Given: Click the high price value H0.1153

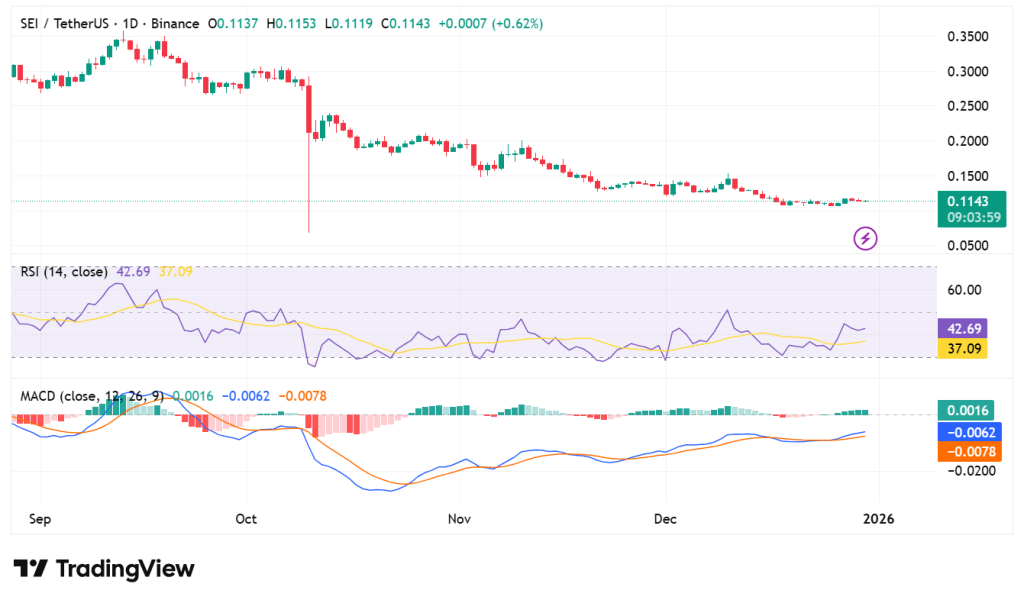Looking at the screenshot, I should pos(291,24).
